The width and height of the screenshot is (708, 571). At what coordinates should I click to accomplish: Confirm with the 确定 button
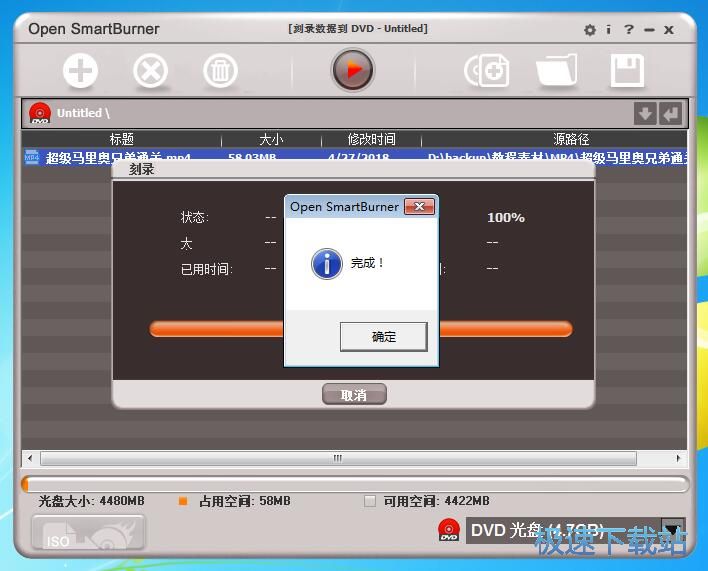[x=383, y=337]
